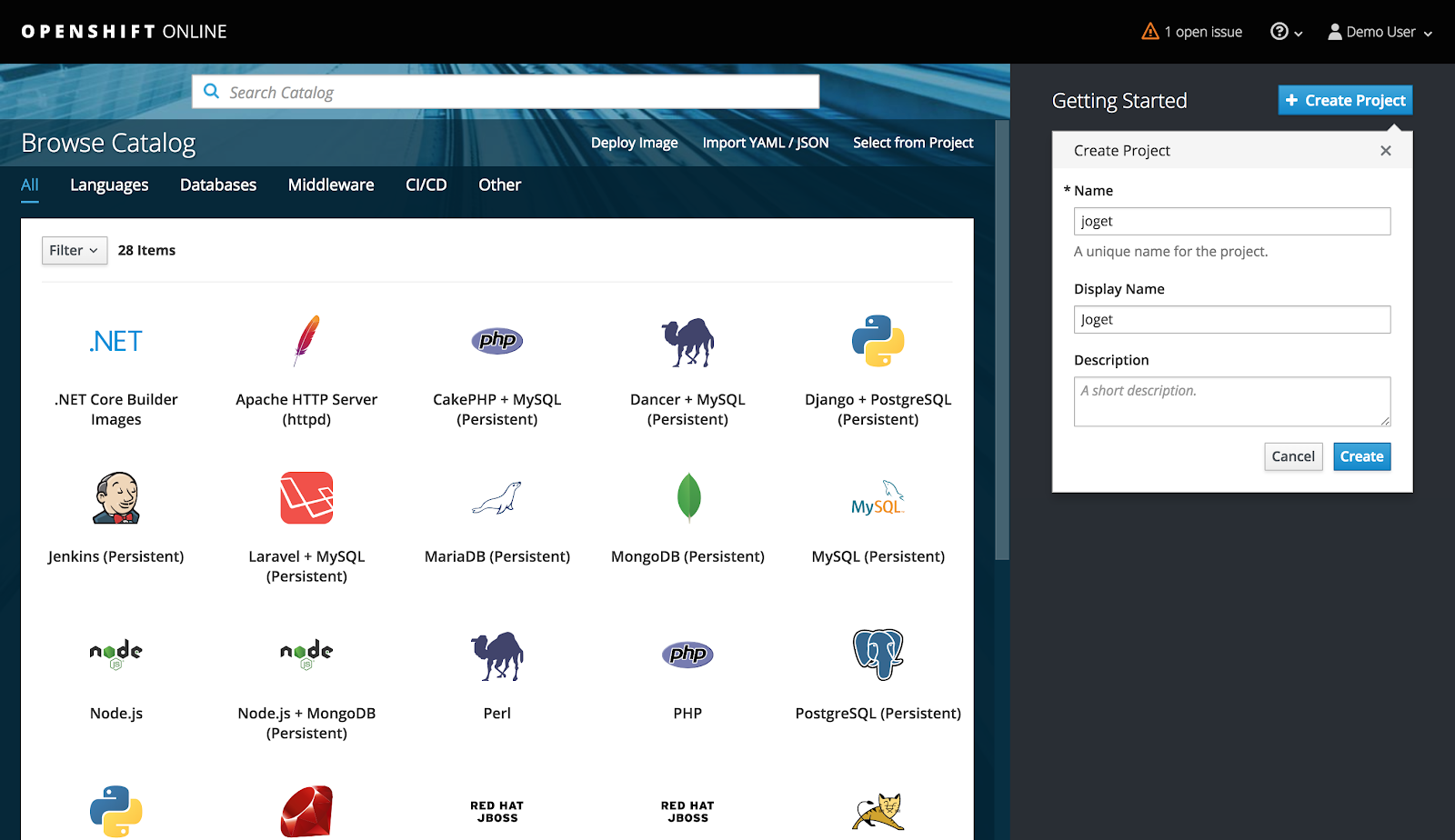Switch to the CI/CD tab

tap(426, 185)
